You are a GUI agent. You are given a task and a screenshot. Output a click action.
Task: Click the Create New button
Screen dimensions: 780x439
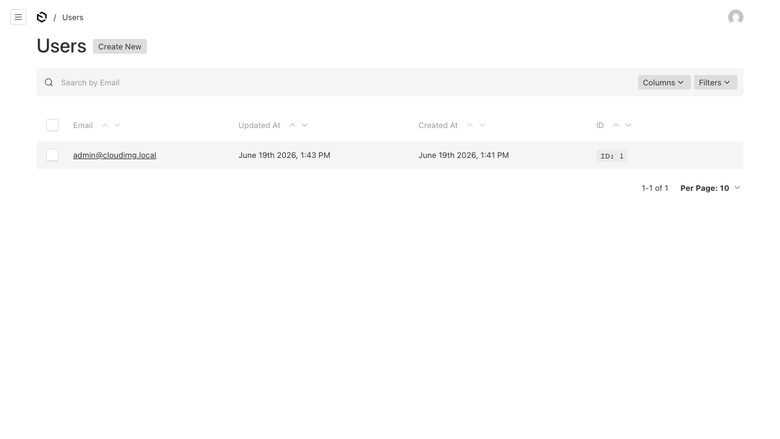[x=119, y=47]
